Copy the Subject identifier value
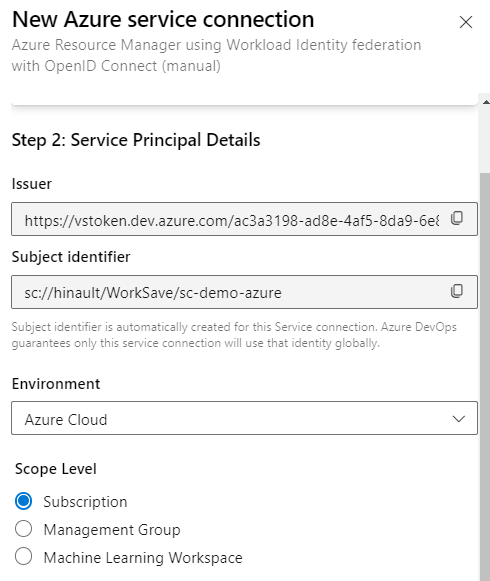This screenshot has width=490, height=581. click(x=457, y=291)
